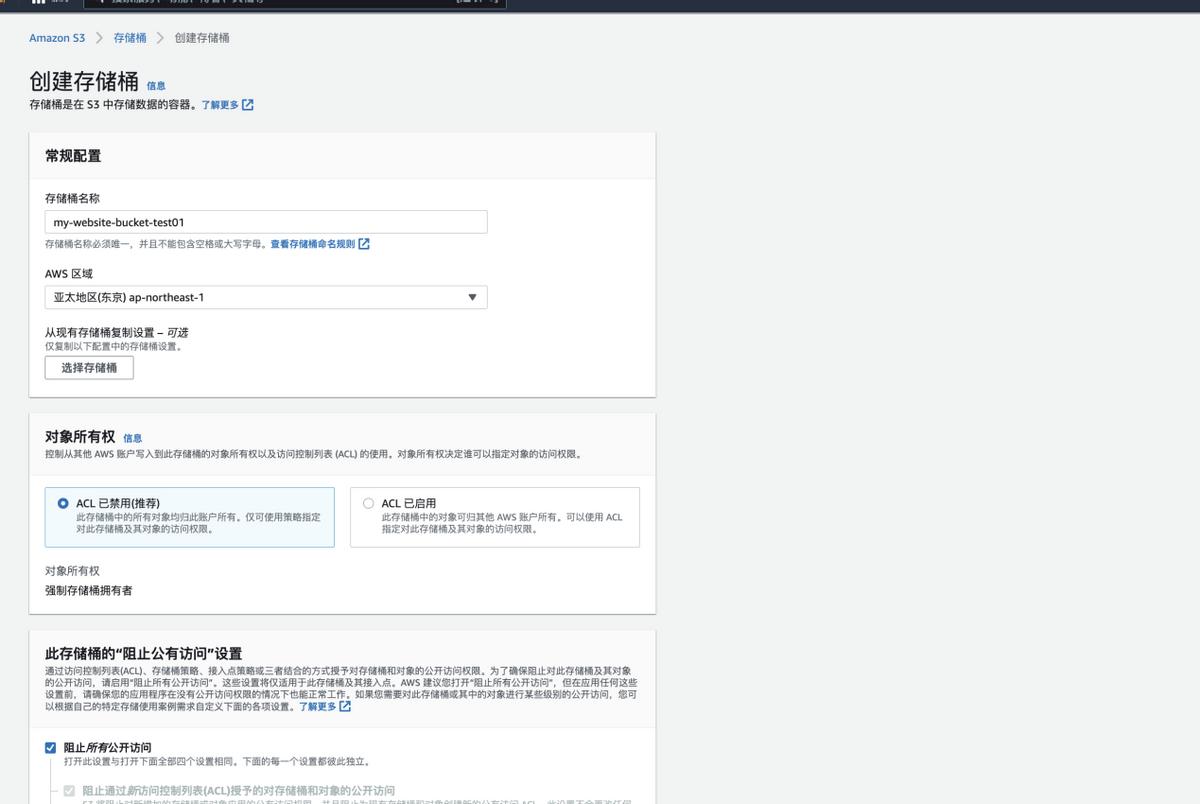Screen dimensions: 1200x804
Task: Click the bucket name input field
Action: pos(265,221)
